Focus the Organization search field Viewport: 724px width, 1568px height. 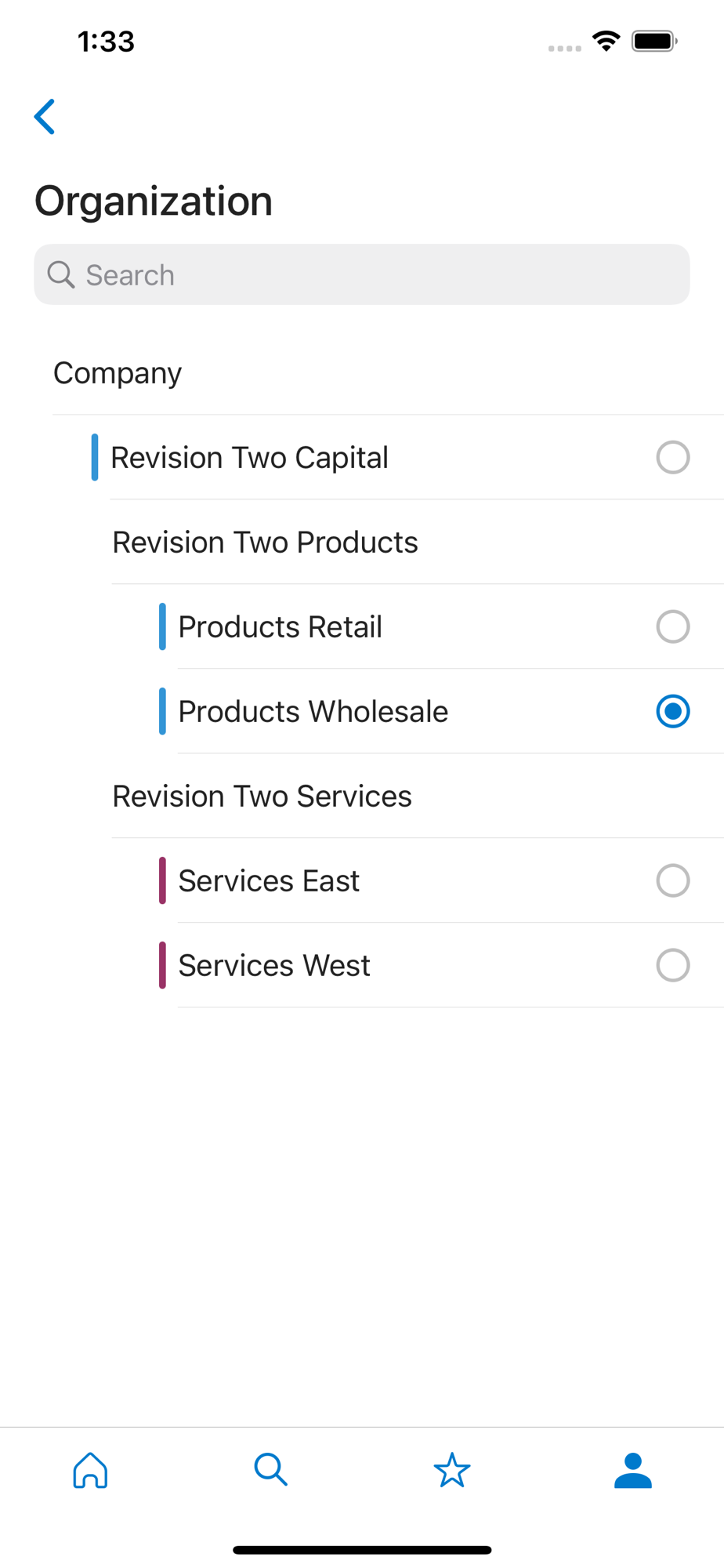362,274
